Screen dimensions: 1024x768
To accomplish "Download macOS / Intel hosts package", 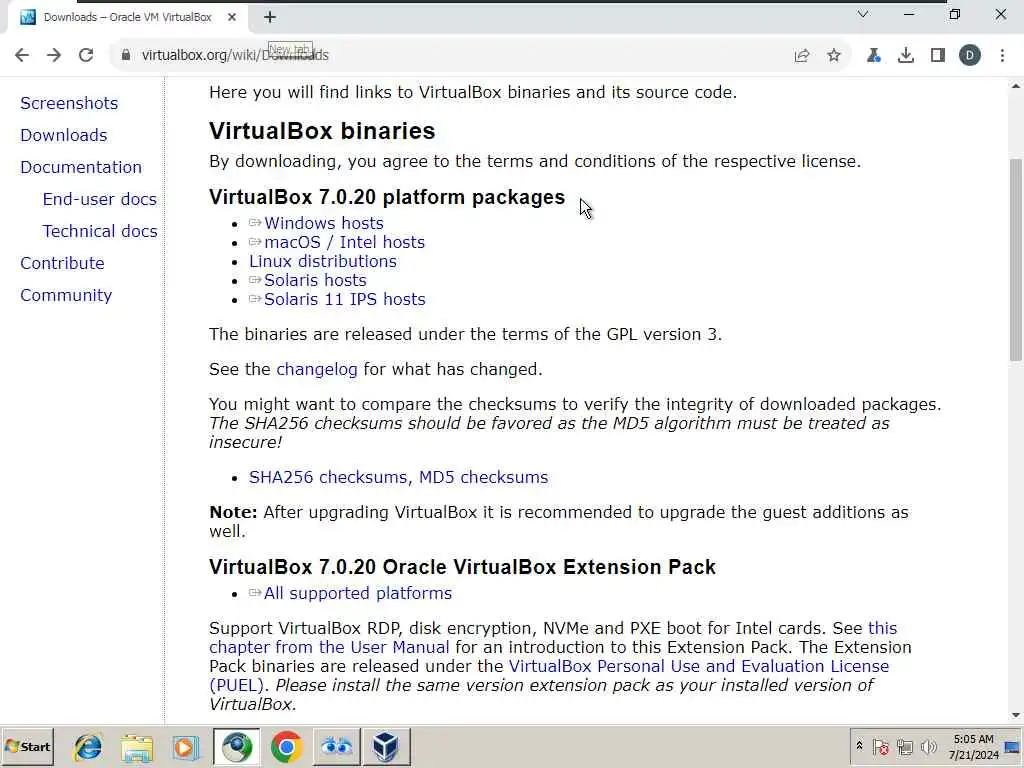I will (344, 242).
